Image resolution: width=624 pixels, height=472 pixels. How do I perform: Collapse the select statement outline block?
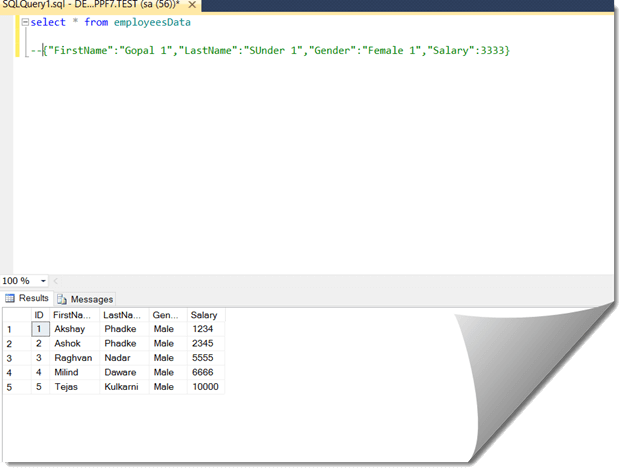pyautogui.click(x=25, y=22)
